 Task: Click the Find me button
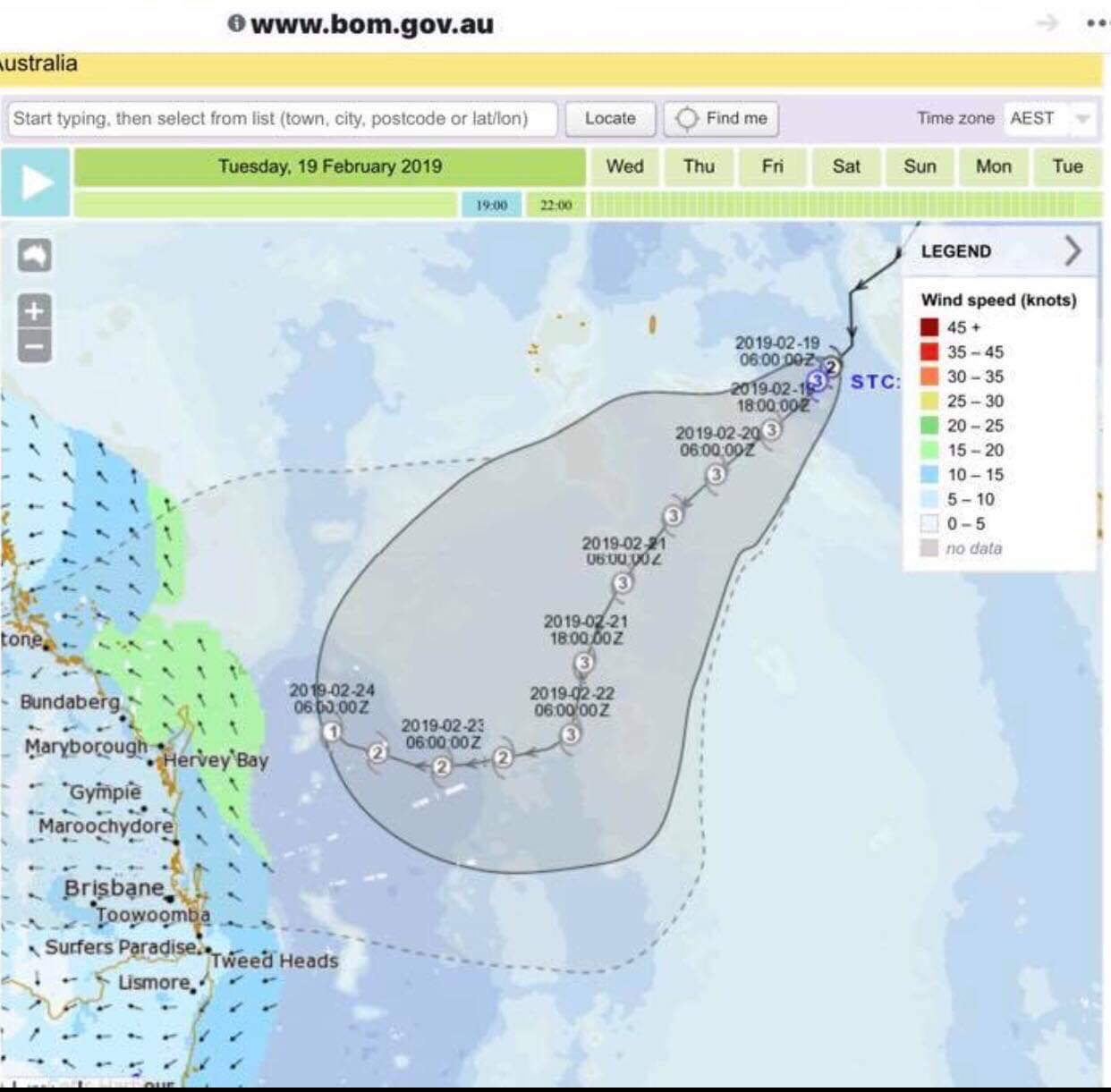721,118
